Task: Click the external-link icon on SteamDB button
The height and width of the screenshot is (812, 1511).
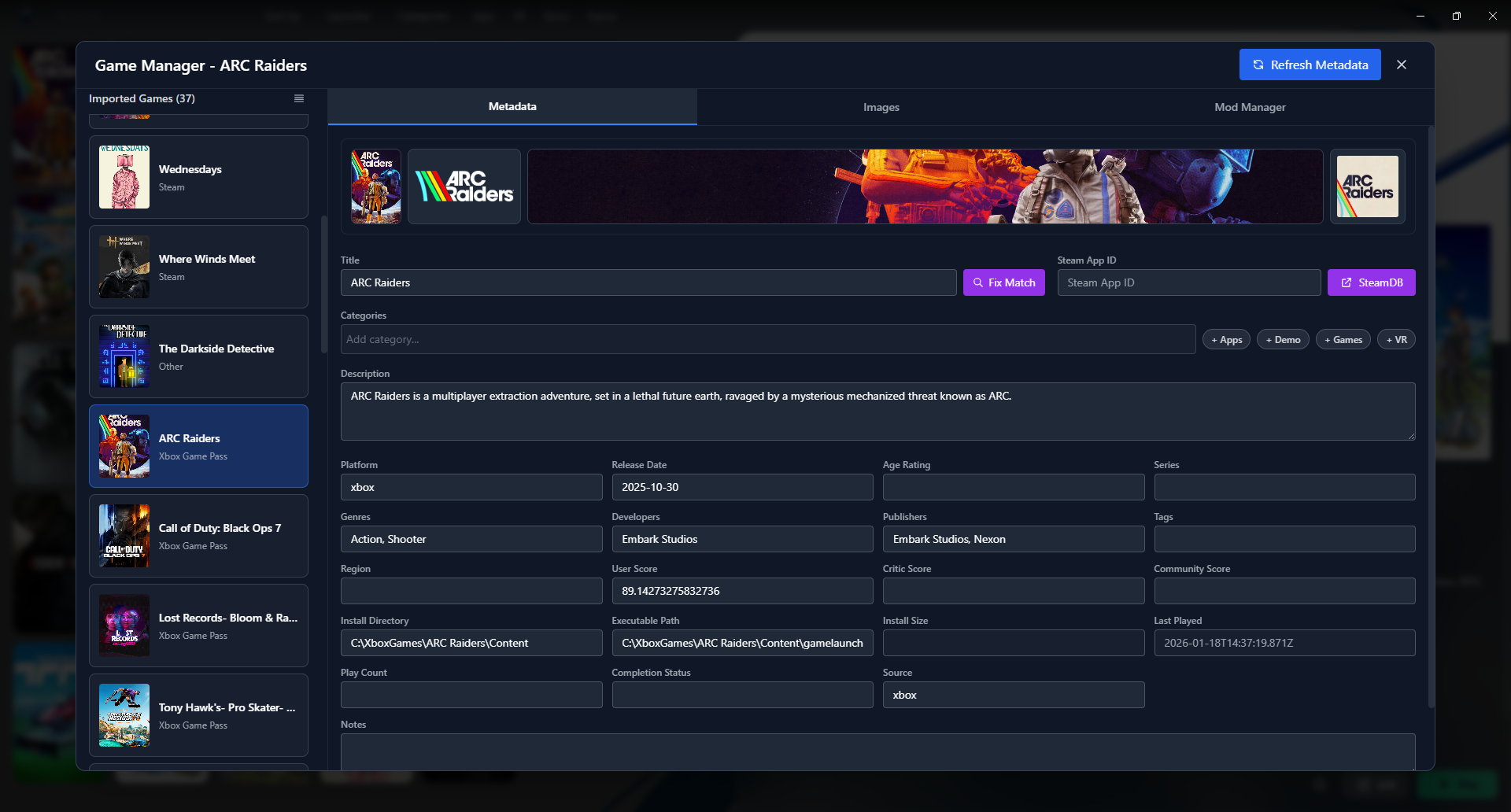Action: tap(1347, 282)
